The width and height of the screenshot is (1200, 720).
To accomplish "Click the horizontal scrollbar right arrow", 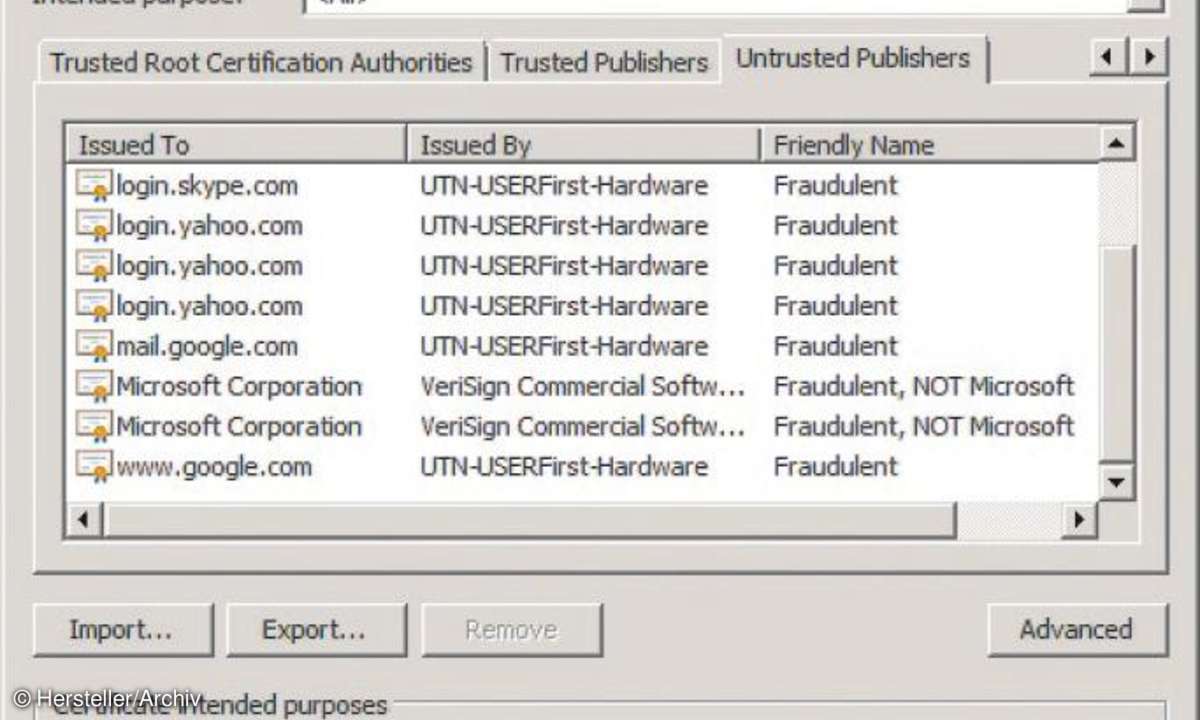I will [x=1079, y=520].
